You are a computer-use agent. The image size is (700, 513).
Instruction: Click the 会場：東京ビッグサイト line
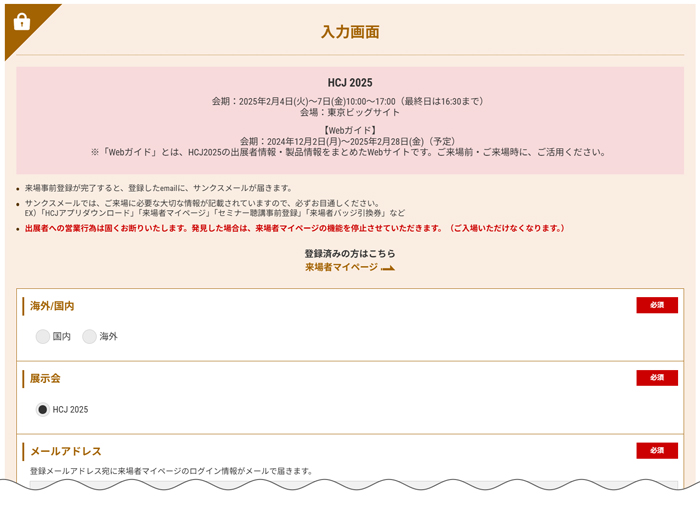point(350,113)
